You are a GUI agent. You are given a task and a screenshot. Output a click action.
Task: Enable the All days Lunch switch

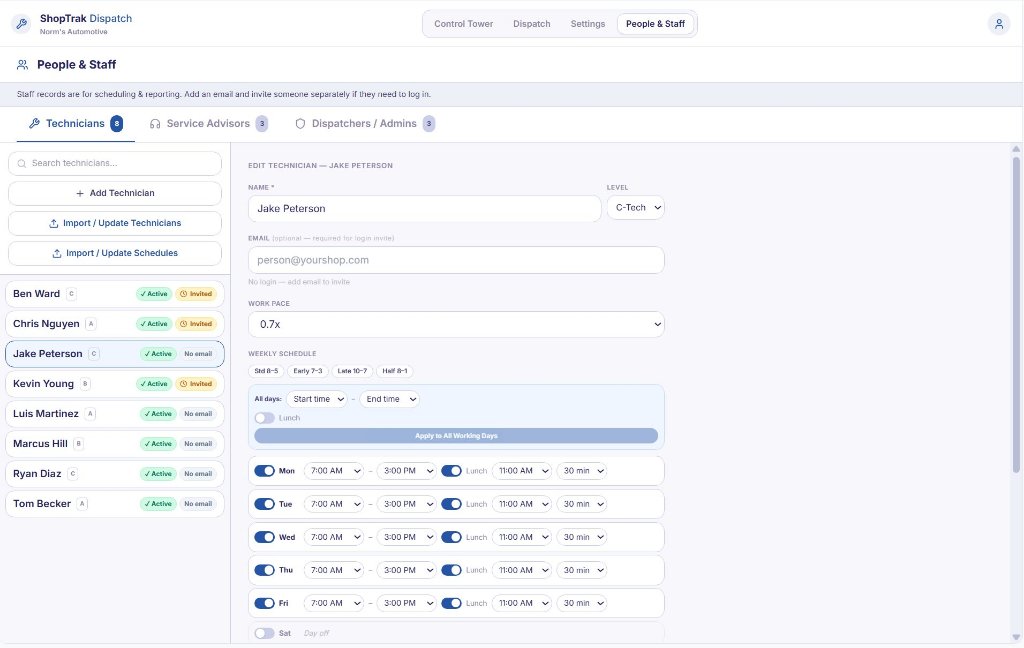pyautogui.click(x=264, y=418)
